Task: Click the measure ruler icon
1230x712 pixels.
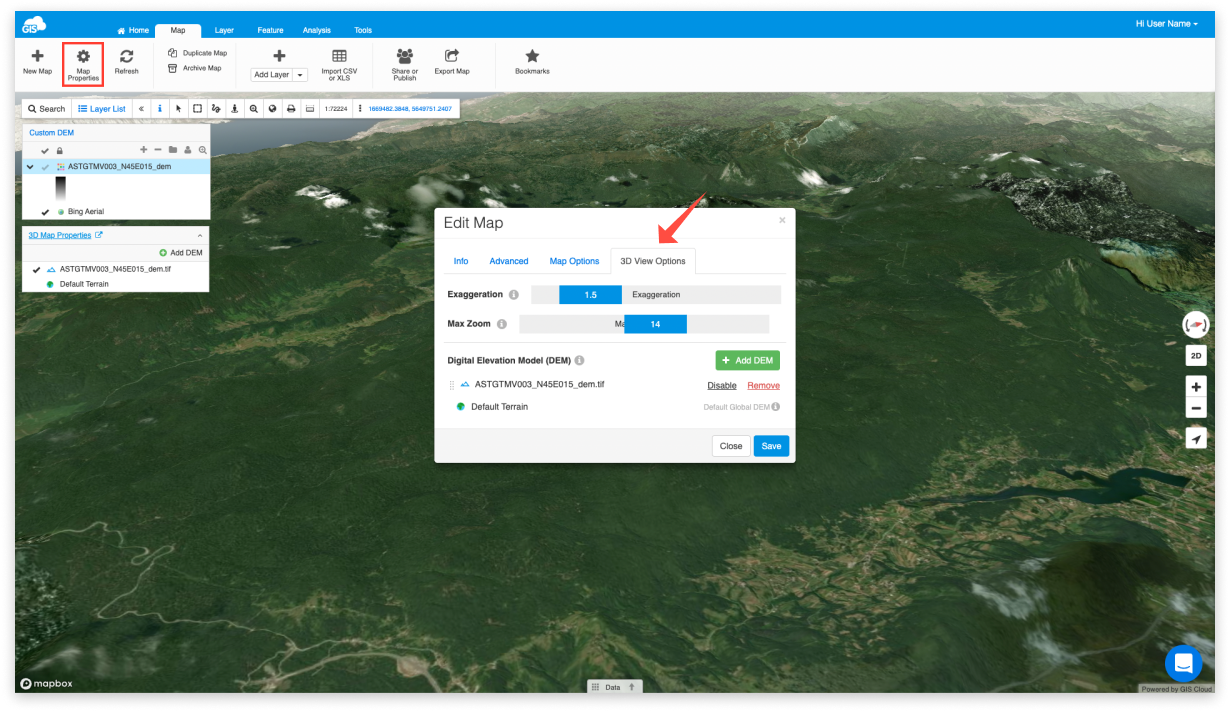Action: pyautogui.click(x=310, y=108)
